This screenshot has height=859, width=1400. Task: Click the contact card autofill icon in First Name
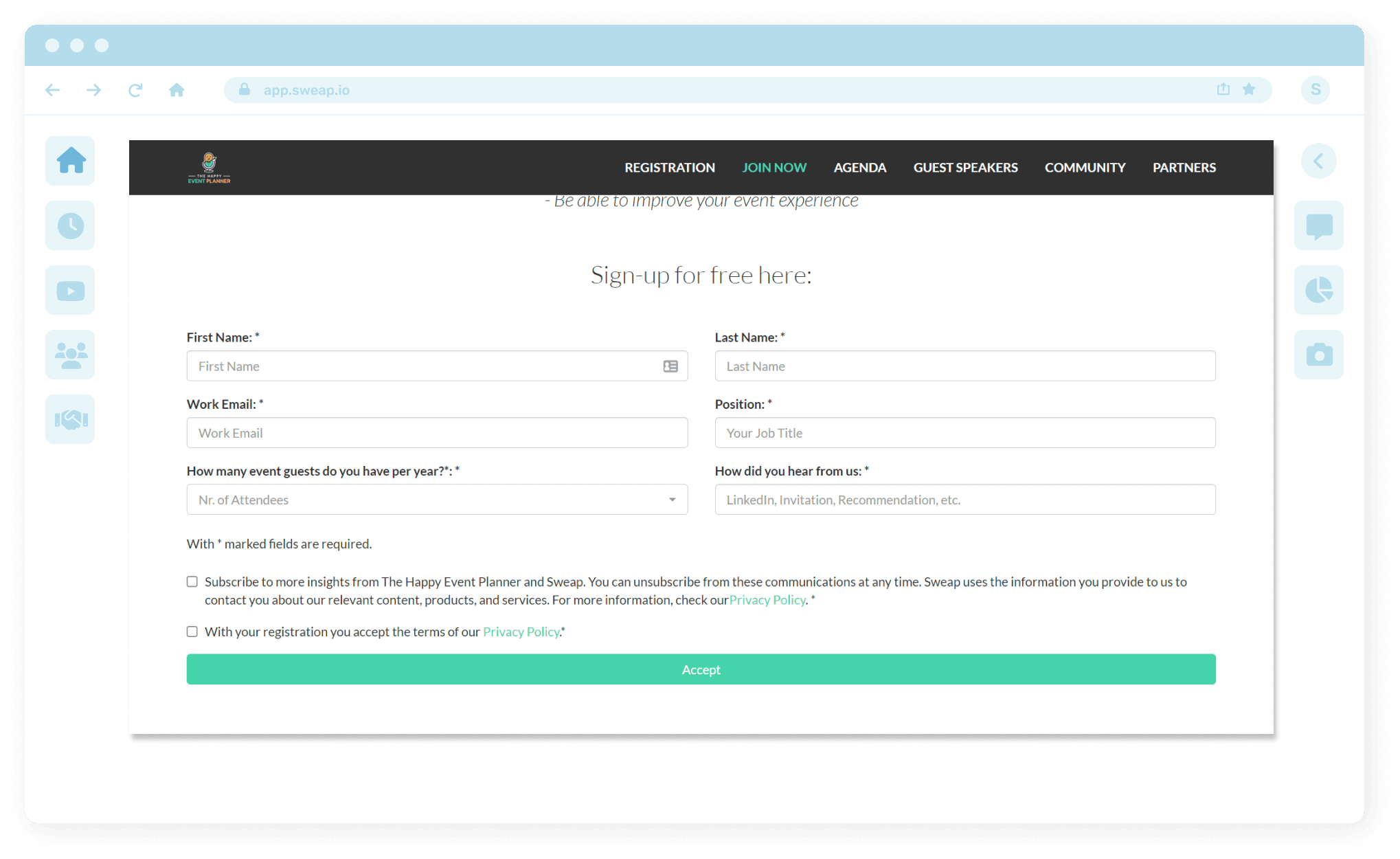[670, 366]
